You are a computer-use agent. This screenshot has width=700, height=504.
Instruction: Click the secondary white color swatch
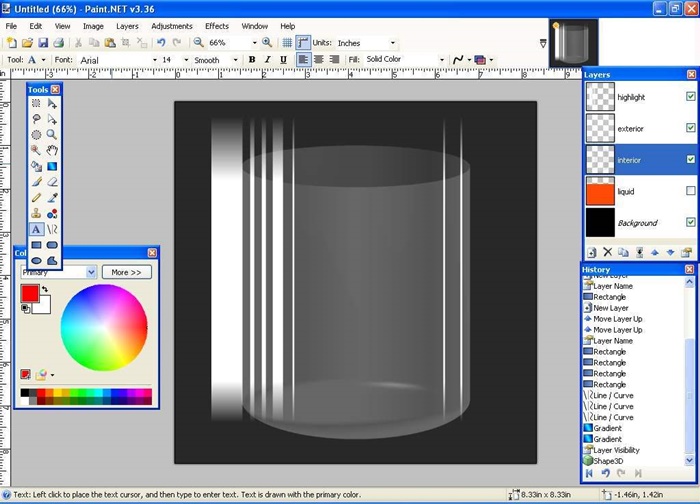click(44, 306)
